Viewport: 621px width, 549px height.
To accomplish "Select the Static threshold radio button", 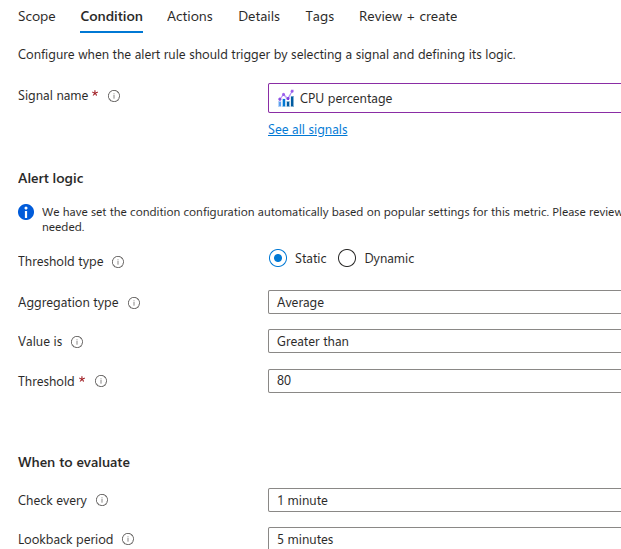I will click(278, 258).
